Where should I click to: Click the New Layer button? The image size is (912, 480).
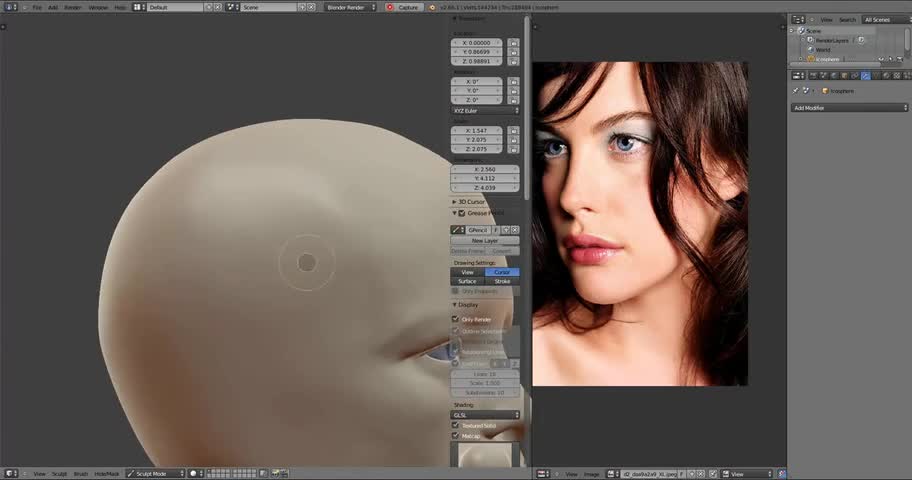point(485,241)
